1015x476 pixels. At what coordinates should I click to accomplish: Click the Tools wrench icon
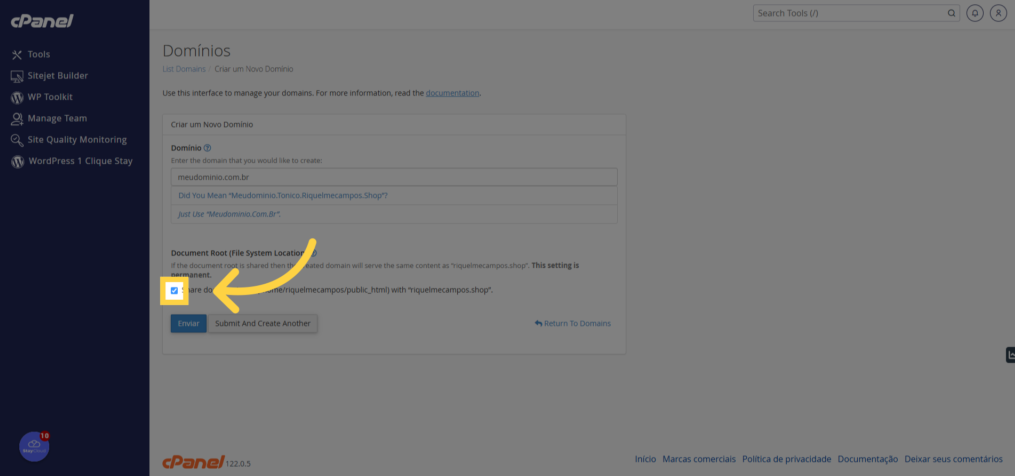coord(17,54)
